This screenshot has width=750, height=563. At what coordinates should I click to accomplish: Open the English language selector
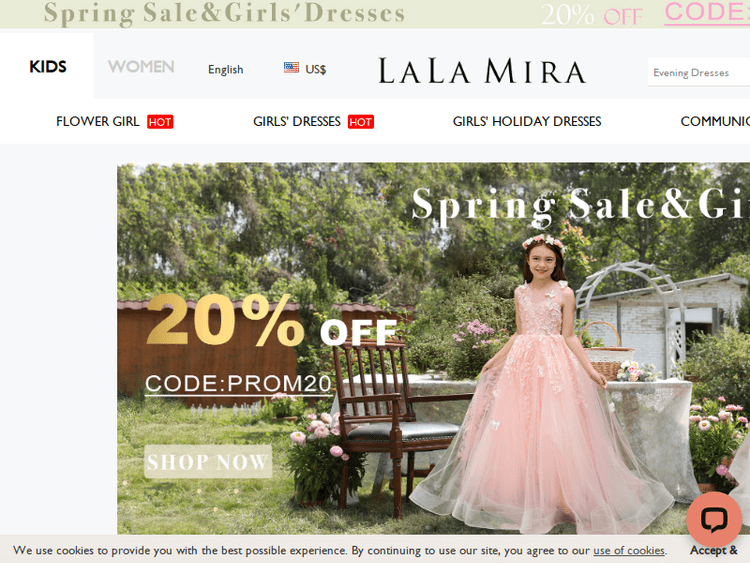pyautogui.click(x=225, y=70)
